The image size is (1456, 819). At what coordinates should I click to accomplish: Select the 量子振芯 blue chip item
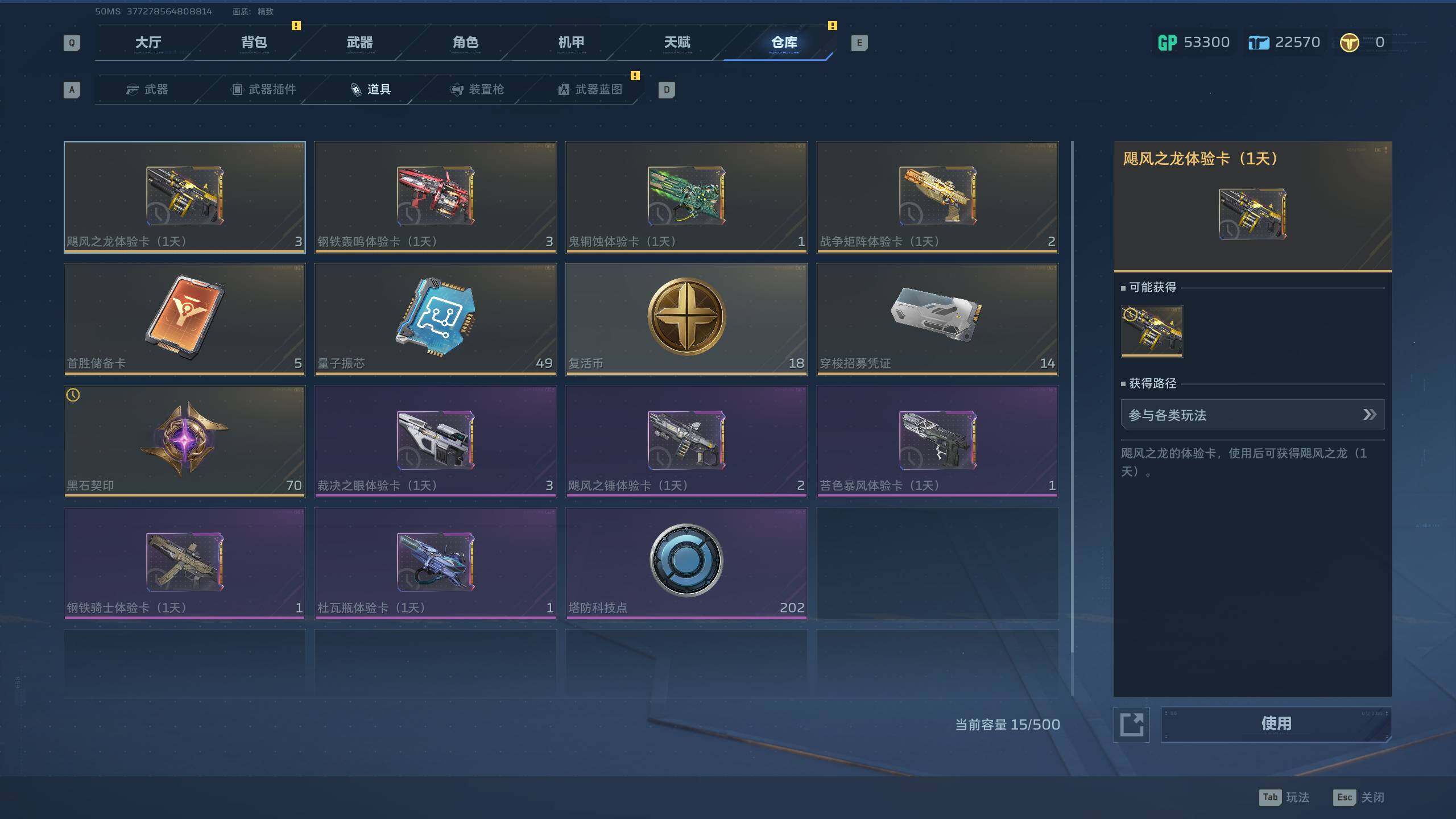[x=436, y=319]
